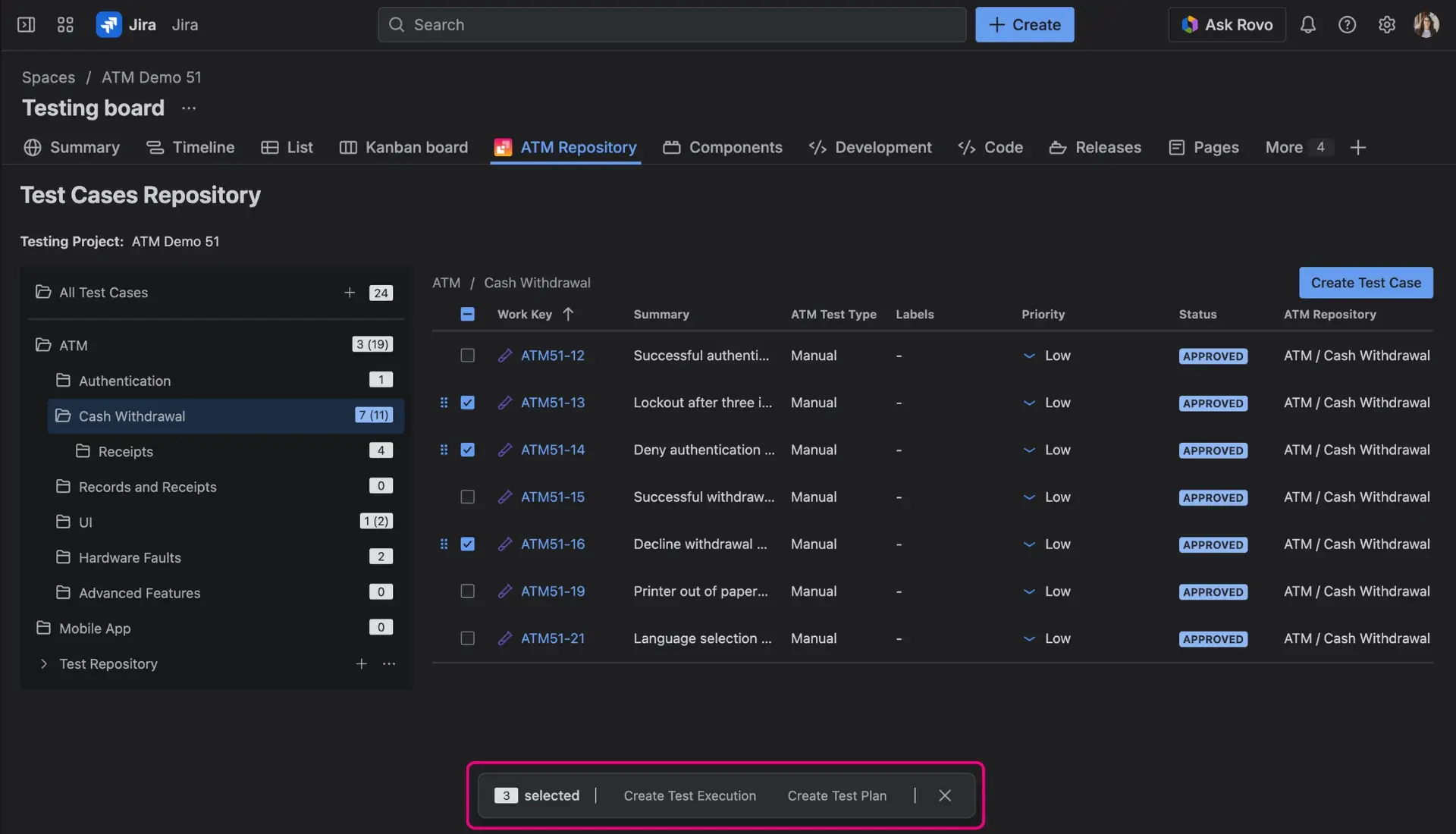Viewport: 1456px width, 834px height.
Task: Click Create Test Plan
Action: 836,795
